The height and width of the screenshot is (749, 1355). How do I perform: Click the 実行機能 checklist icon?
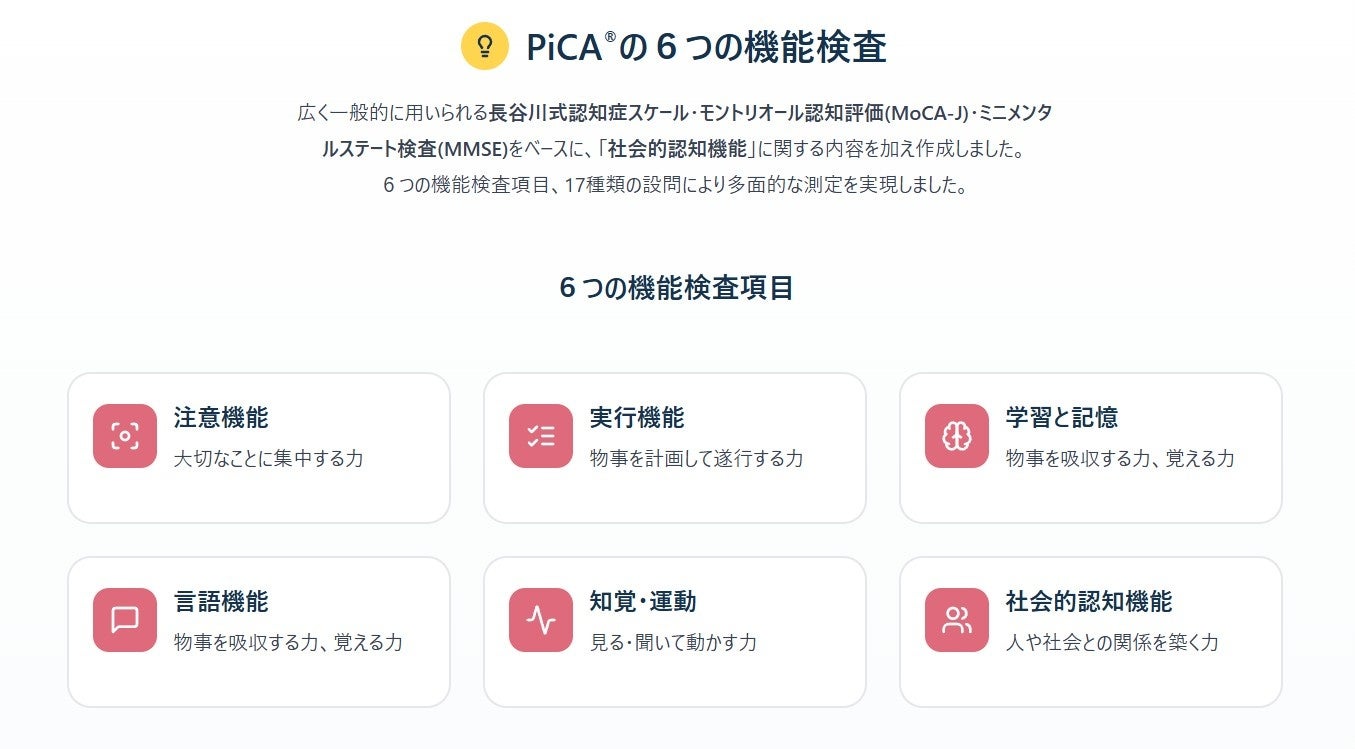541,436
